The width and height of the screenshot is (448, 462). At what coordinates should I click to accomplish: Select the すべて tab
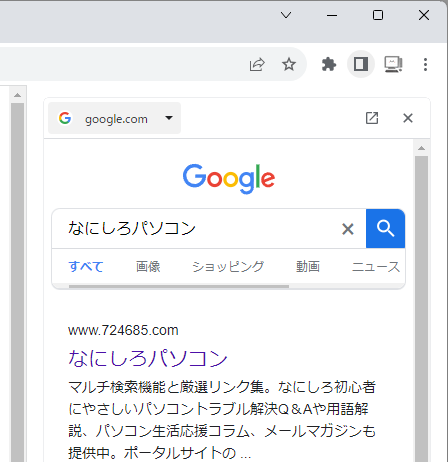tap(86, 267)
